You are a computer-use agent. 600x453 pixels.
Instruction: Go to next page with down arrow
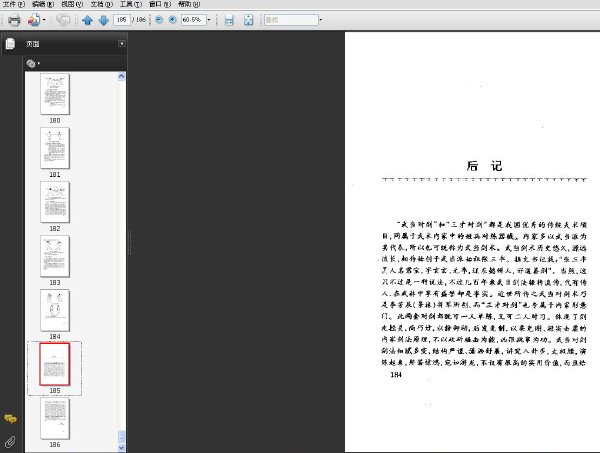[x=104, y=20]
